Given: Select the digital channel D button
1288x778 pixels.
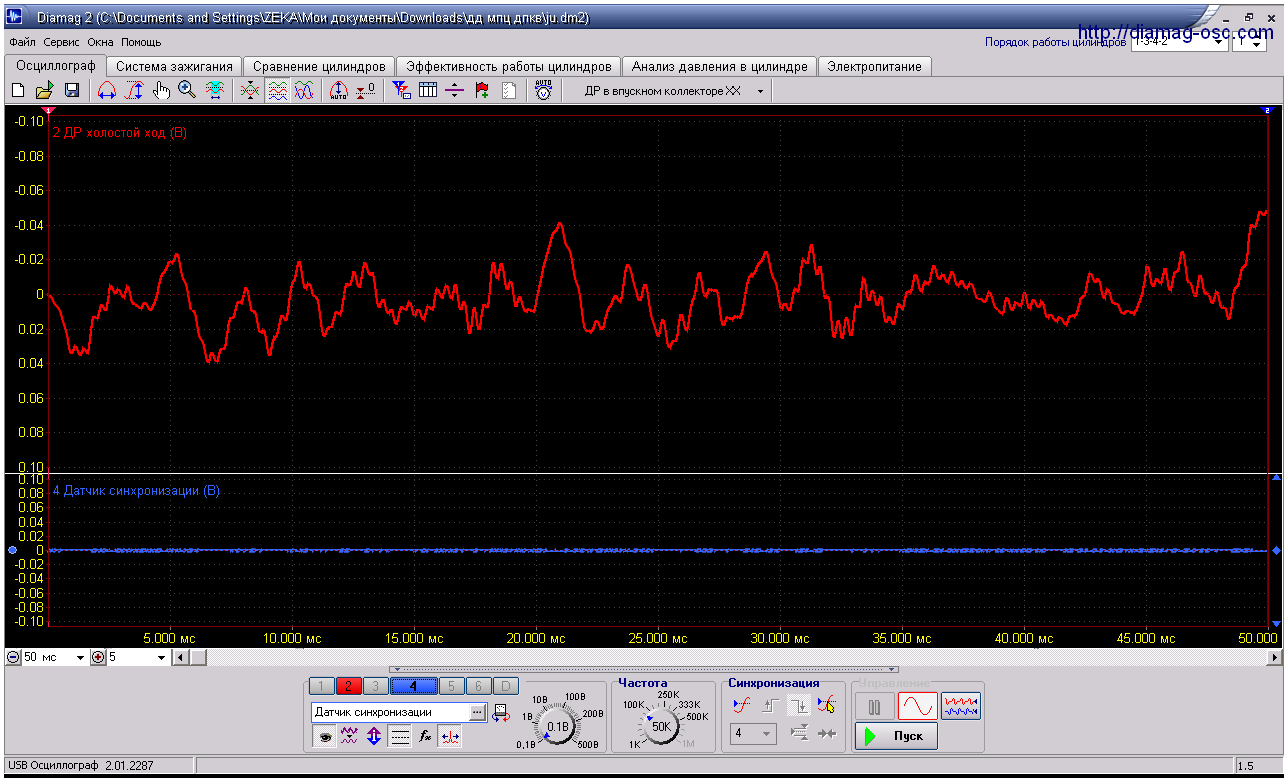Looking at the screenshot, I should (506, 686).
